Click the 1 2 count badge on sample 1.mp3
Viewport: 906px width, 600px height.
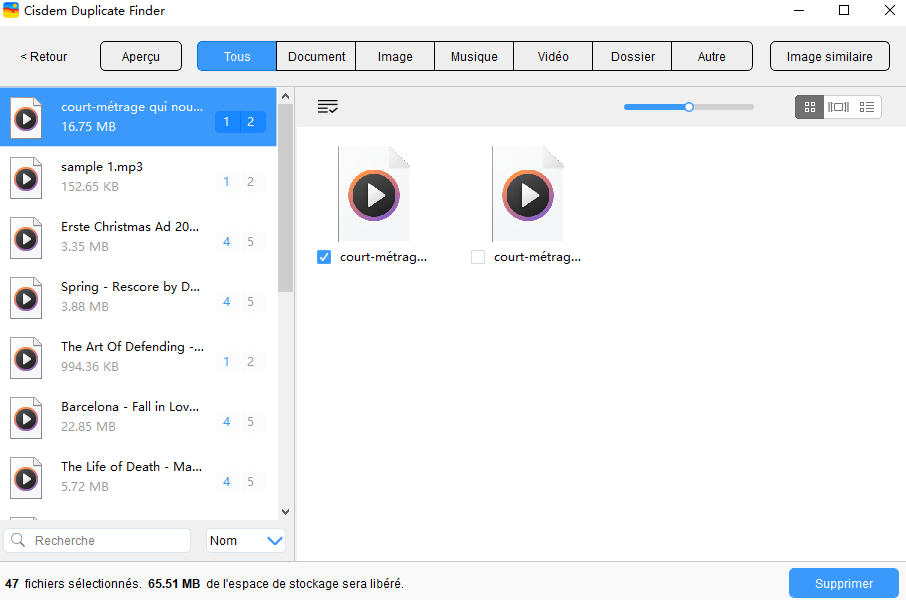pyautogui.click(x=239, y=182)
